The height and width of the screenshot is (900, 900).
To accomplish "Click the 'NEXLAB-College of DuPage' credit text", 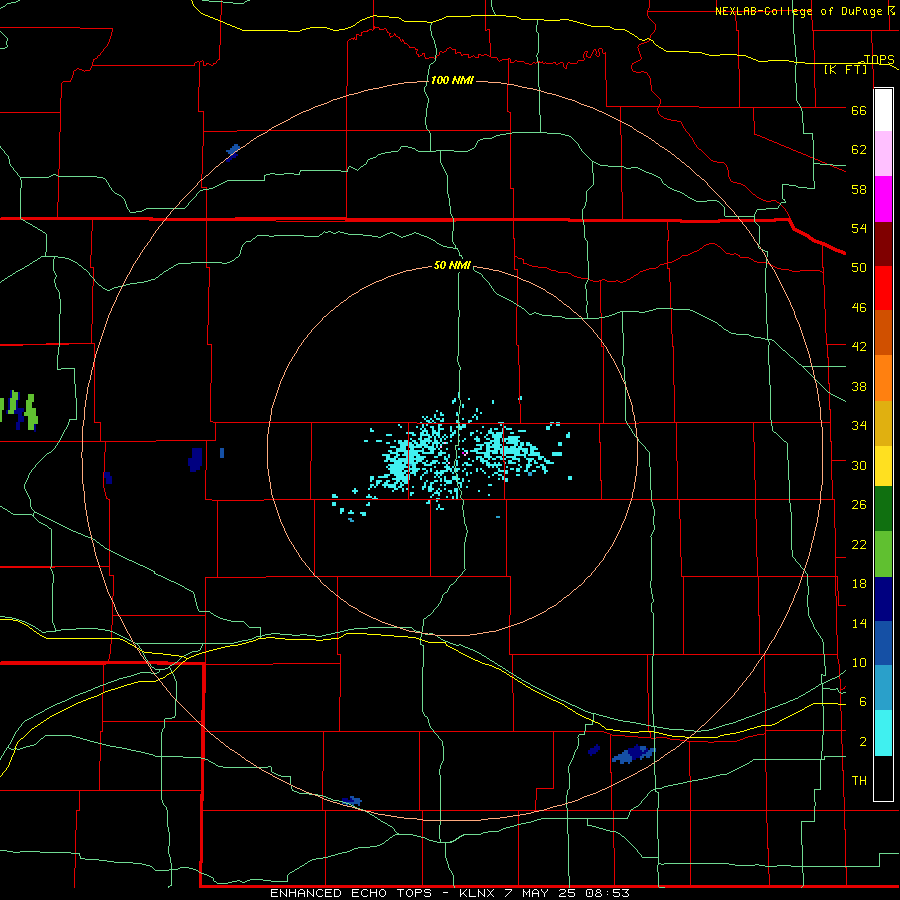I will point(798,11).
